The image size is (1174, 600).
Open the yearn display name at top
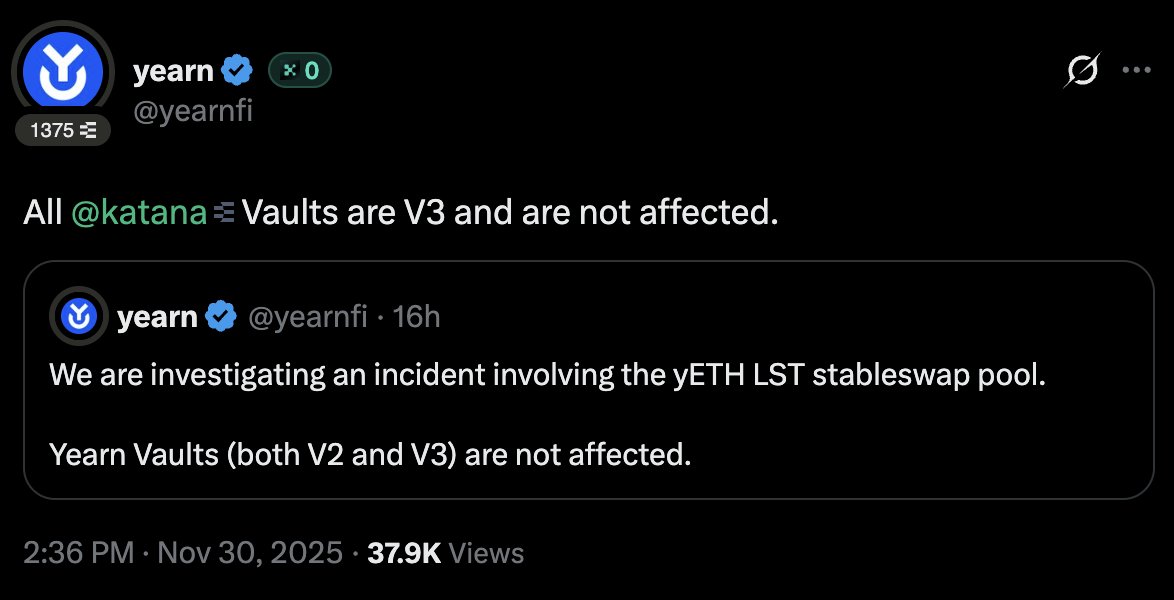coord(173,71)
